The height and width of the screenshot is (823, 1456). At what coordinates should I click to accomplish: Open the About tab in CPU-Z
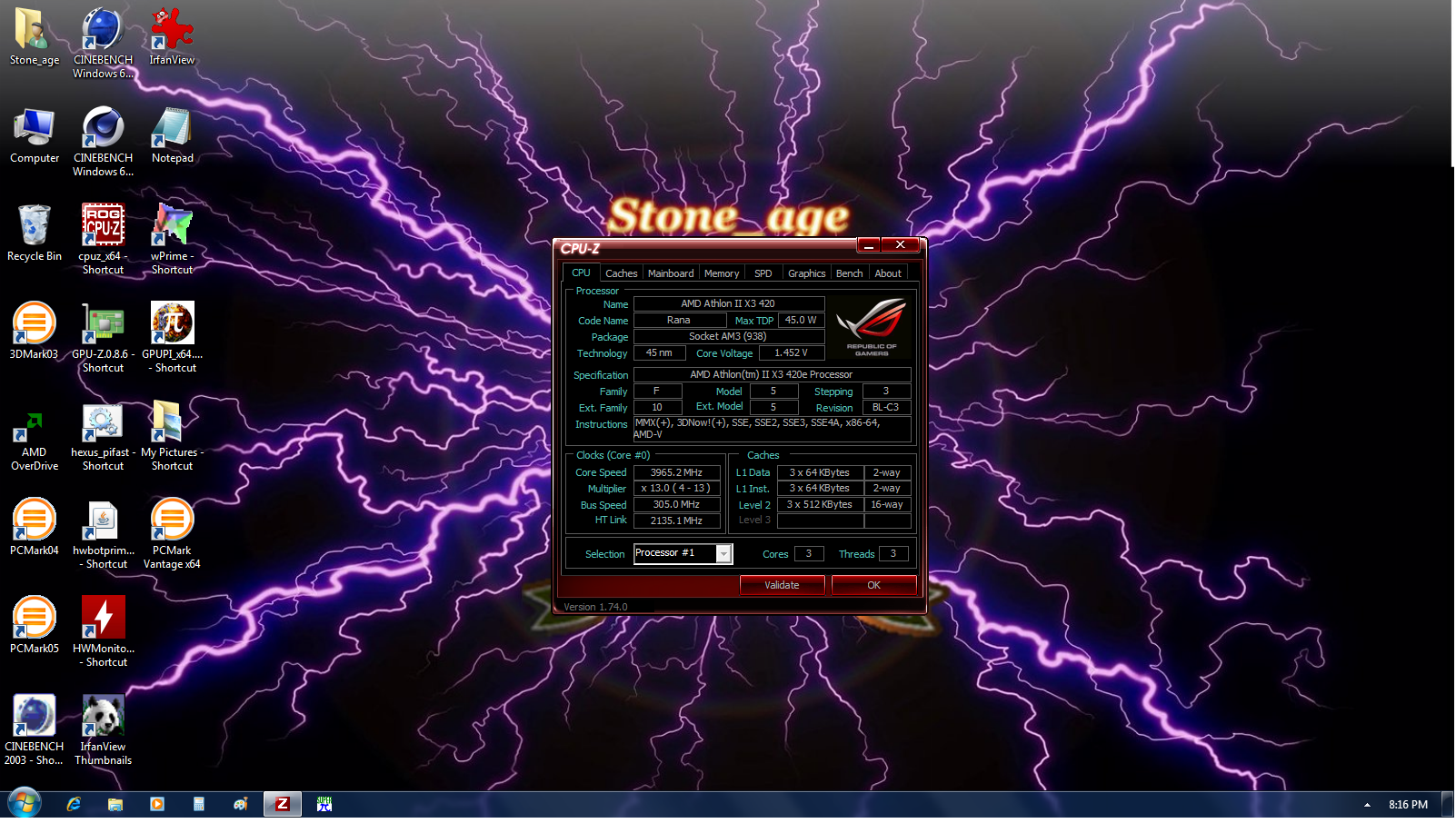point(888,273)
